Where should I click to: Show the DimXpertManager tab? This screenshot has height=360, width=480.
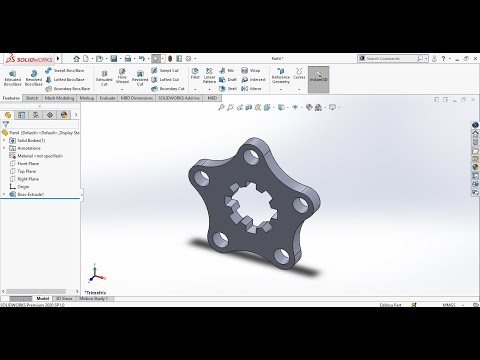coord(50,115)
